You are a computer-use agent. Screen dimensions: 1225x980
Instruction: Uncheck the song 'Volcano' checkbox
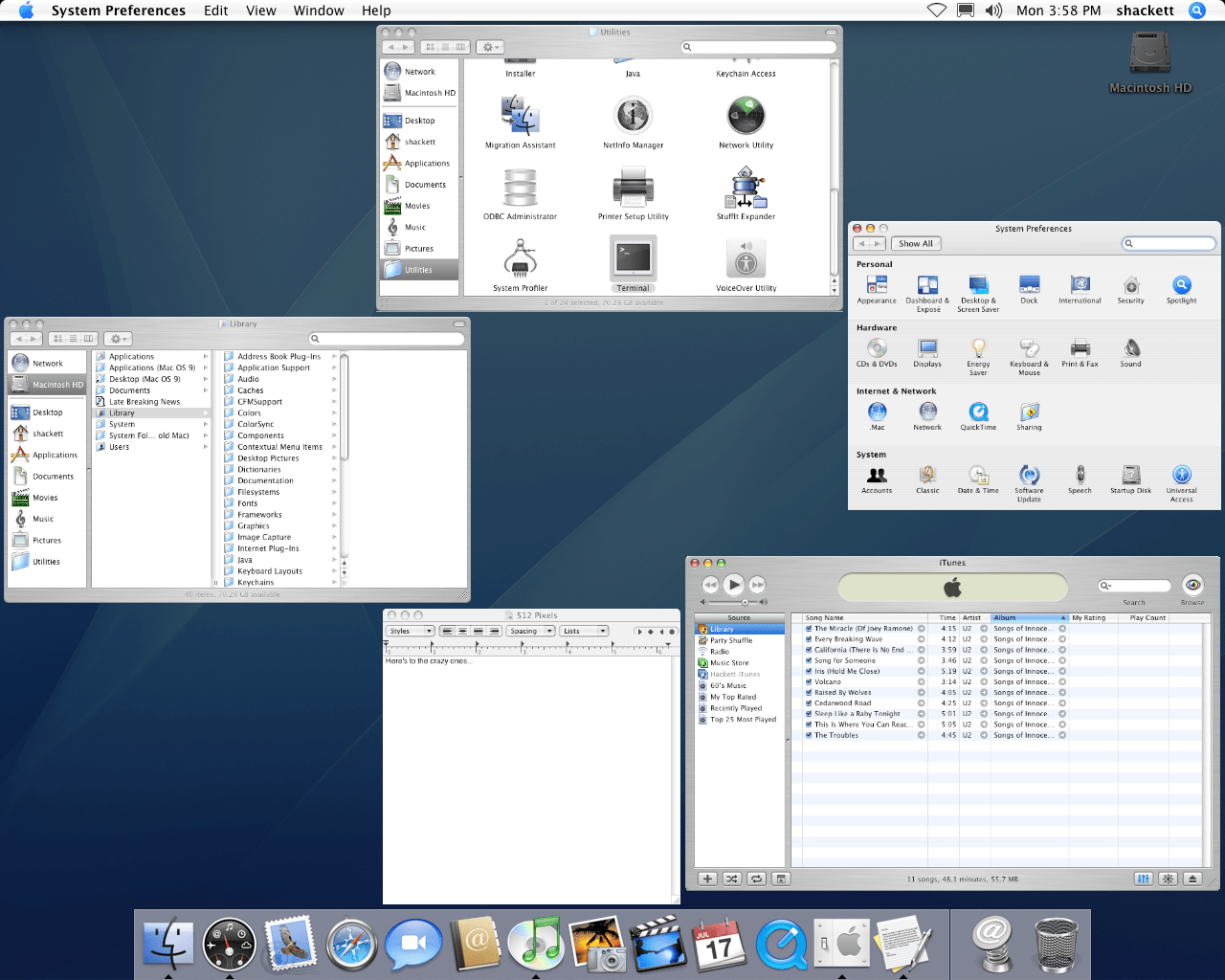809,682
